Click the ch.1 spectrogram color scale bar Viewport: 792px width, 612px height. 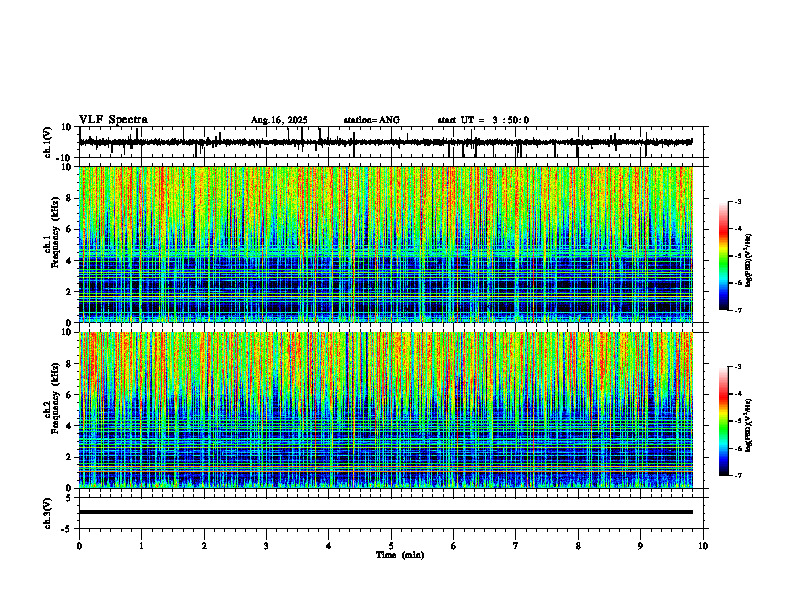tap(724, 256)
